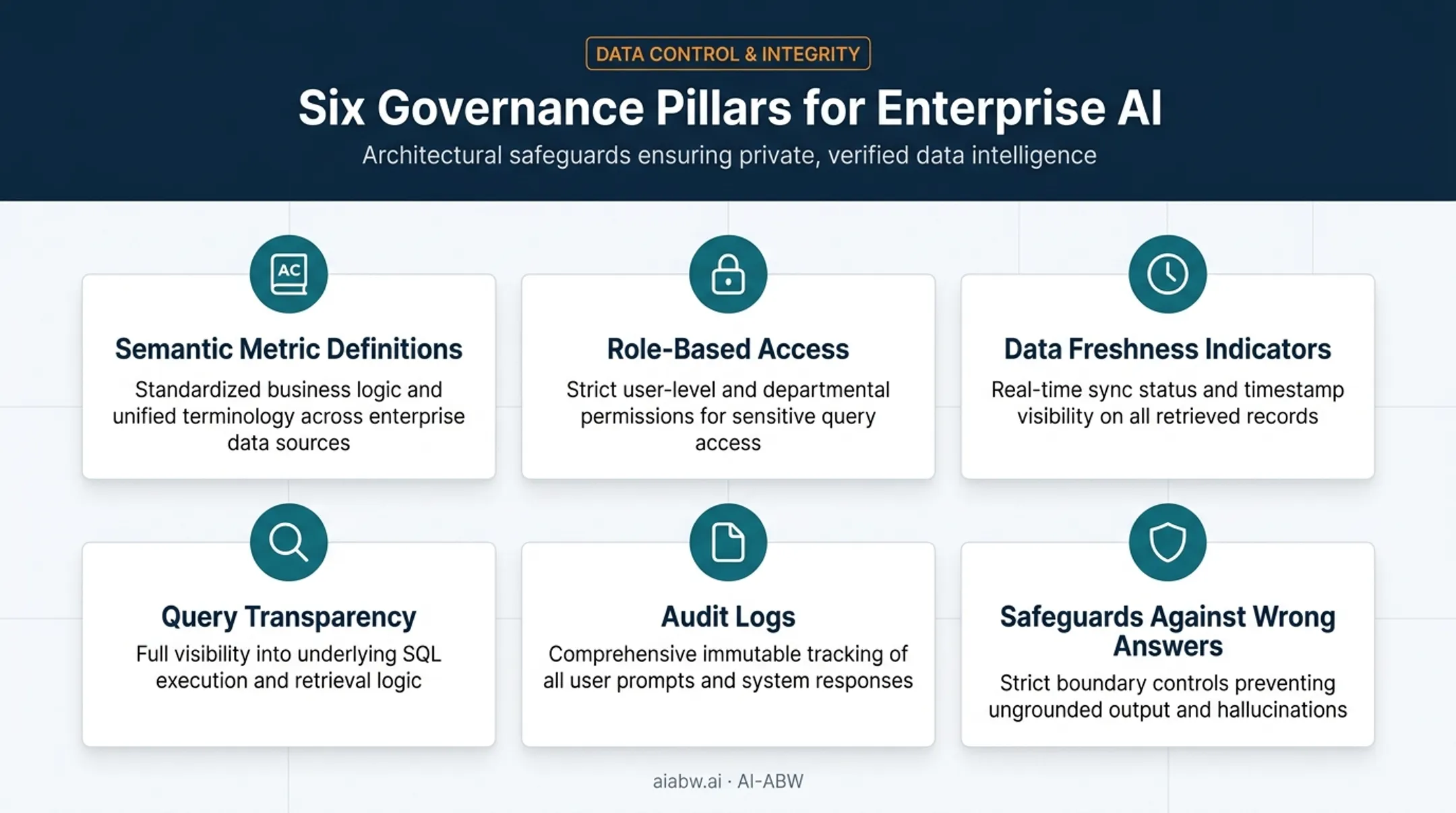Select the DATA CONTROL & INTEGRITY badge
1456x813 pixels.
coord(728,53)
